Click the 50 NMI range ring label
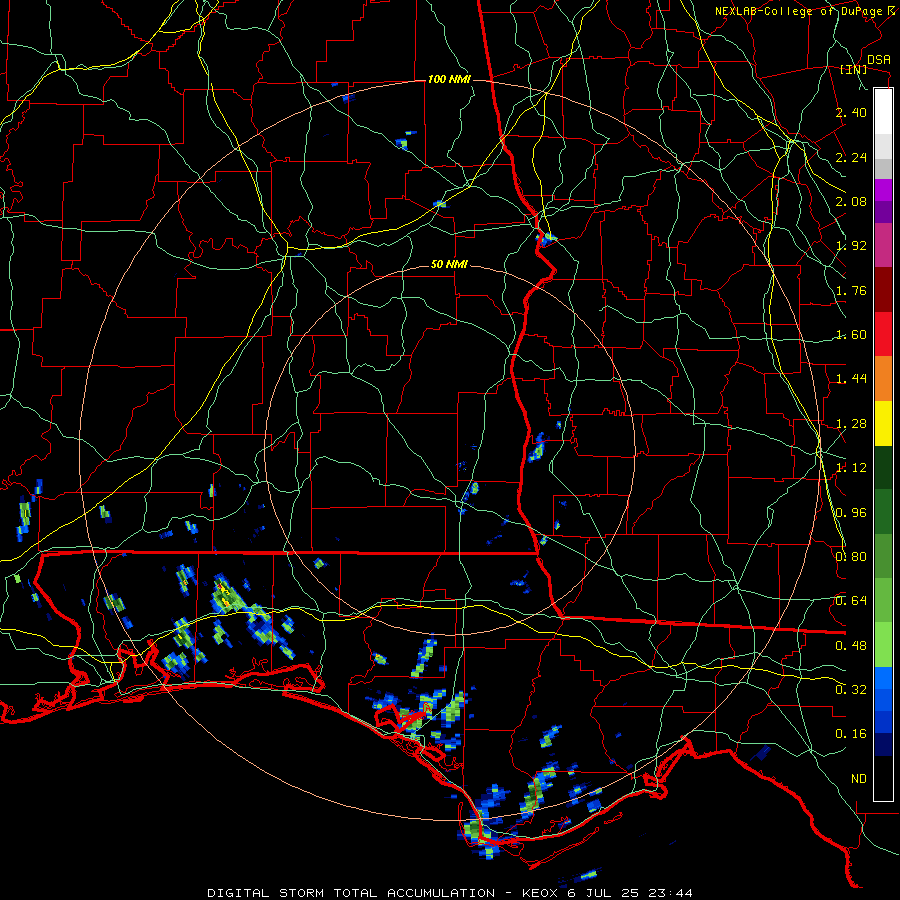900x900 pixels. (449, 265)
